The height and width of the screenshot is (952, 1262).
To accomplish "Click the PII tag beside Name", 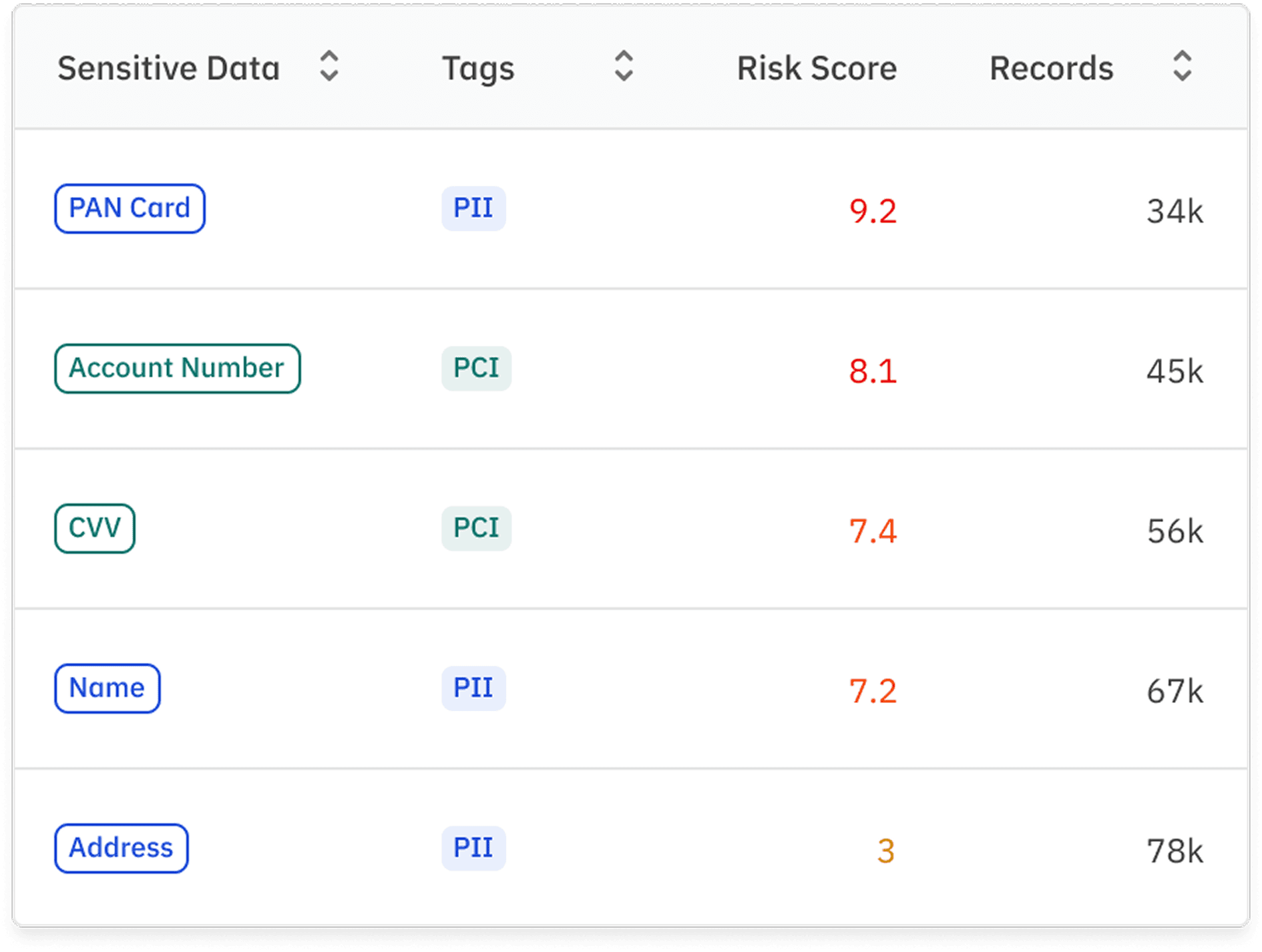I will click(473, 688).
